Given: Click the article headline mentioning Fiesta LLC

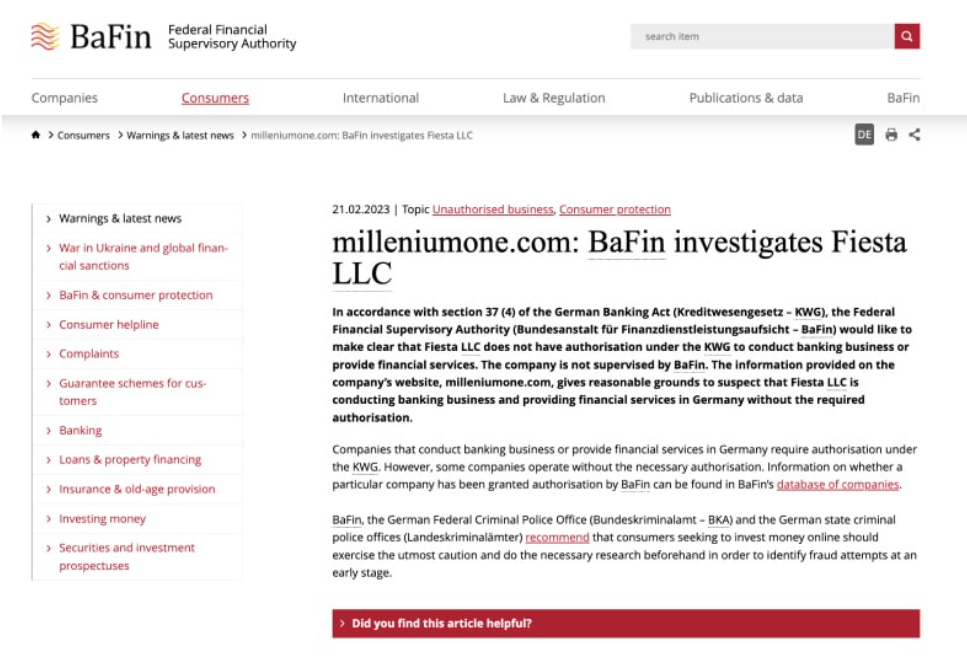Looking at the screenshot, I should [x=619, y=257].
